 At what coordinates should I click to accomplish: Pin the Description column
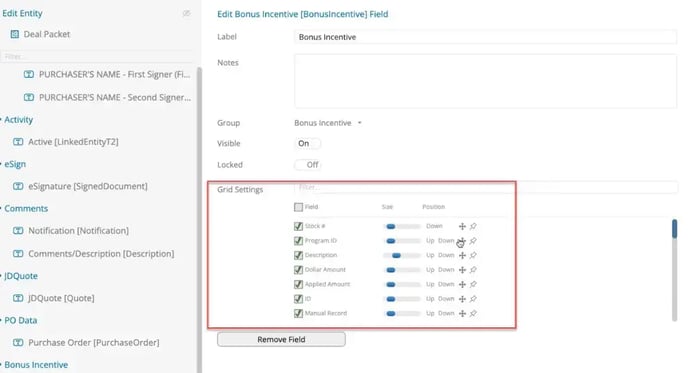pyautogui.click(x=473, y=255)
